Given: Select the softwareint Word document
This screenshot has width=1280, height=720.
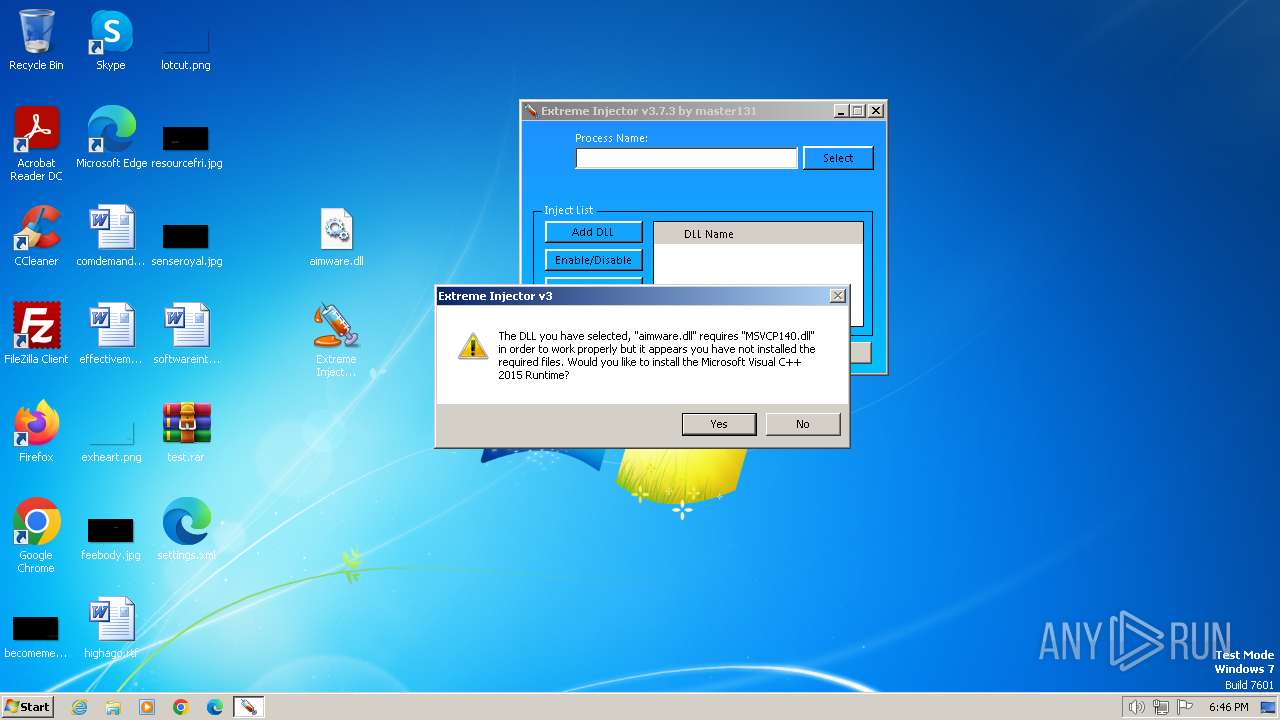Looking at the screenshot, I should 186,334.
